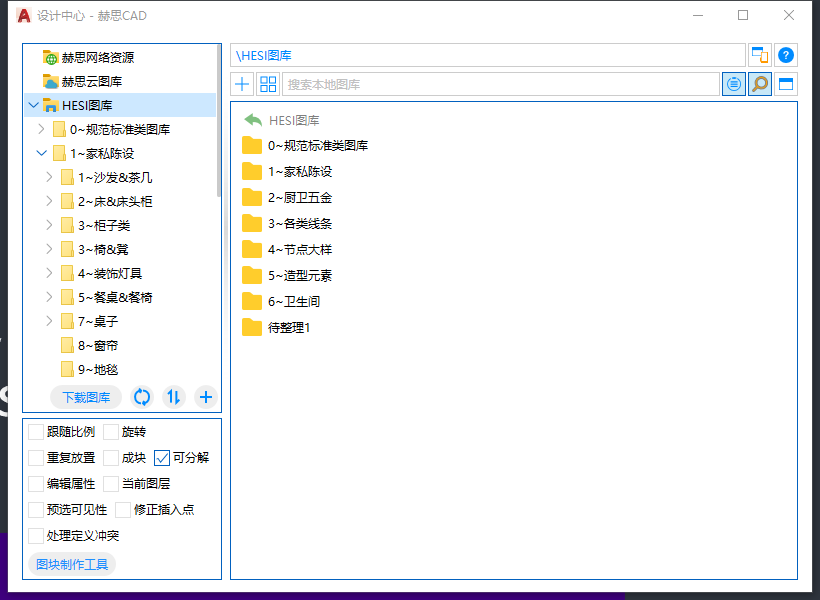Enable the 当前图层 checkbox

point(111,484)
